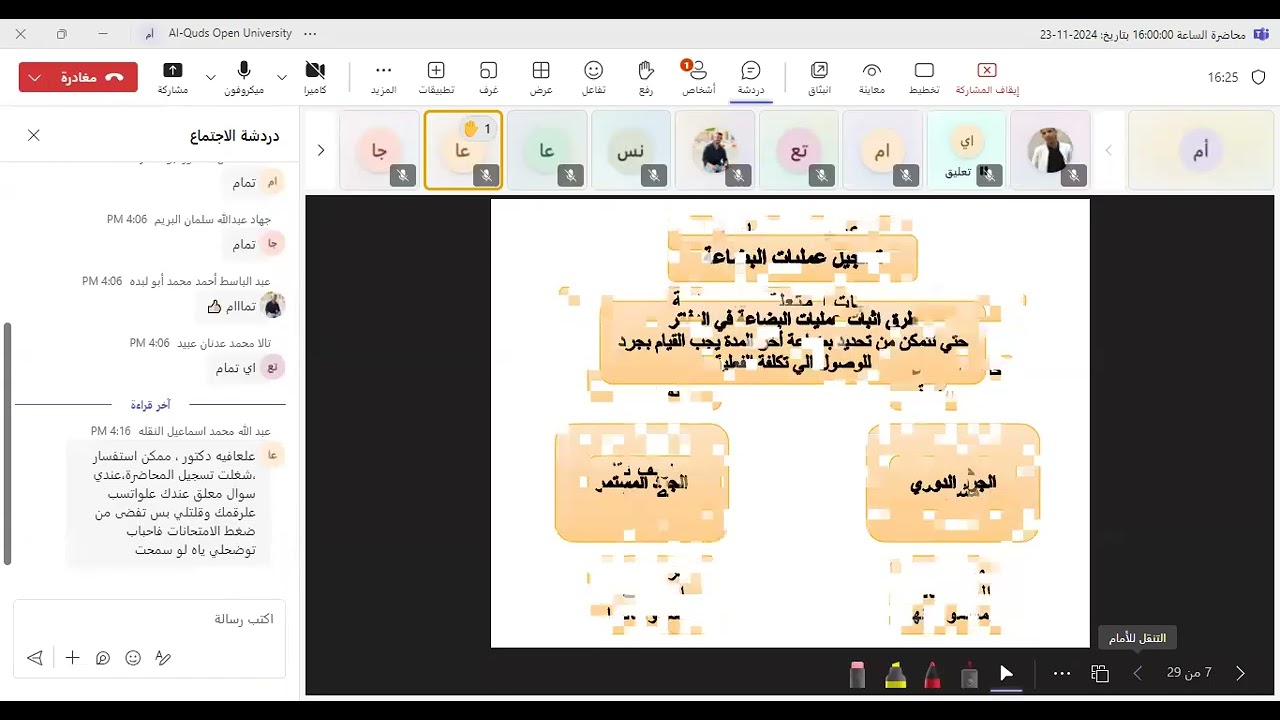Toggle the Chat (دردشة) panel
This screenshot has width=1280, height=720.
751,77
